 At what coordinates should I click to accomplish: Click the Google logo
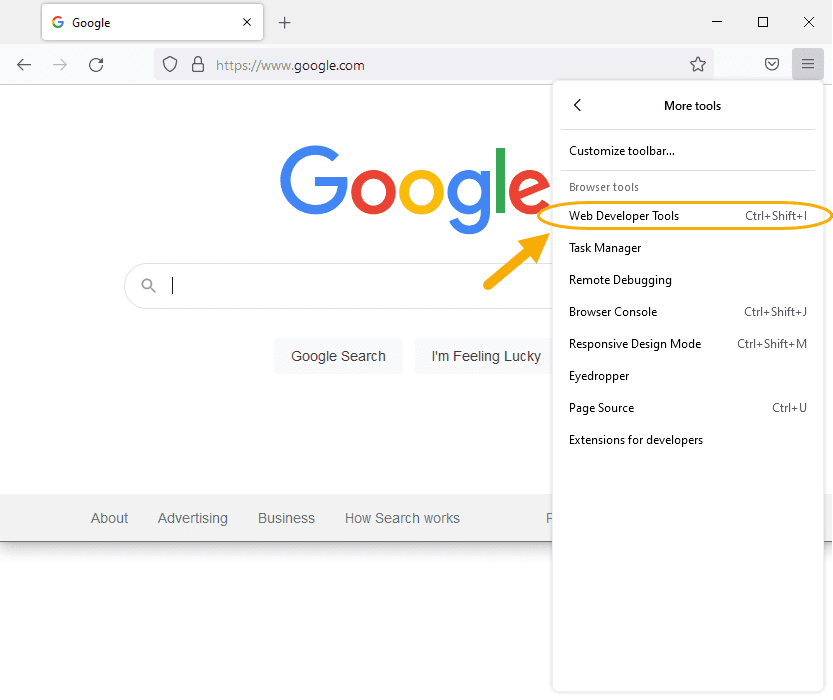415,189
